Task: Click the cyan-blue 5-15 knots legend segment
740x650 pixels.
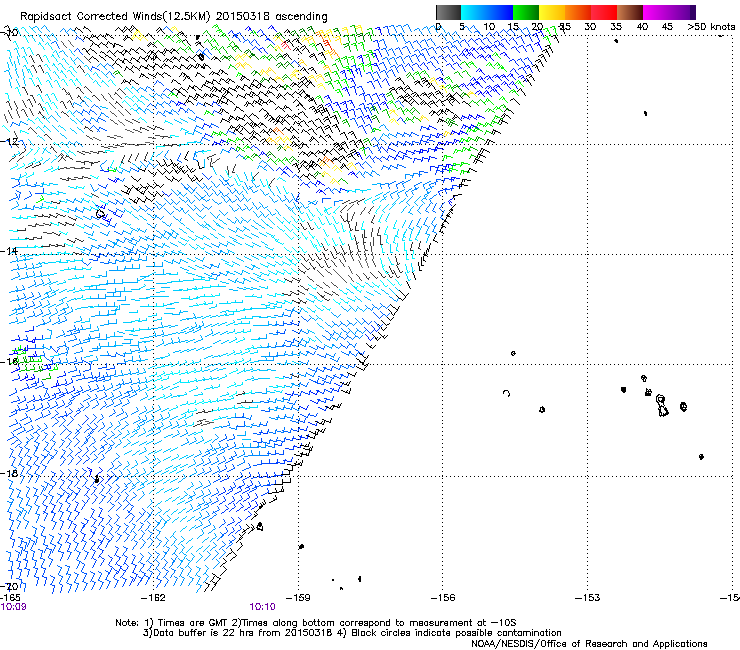Action: pyautogui.click(x=487, y=12)
